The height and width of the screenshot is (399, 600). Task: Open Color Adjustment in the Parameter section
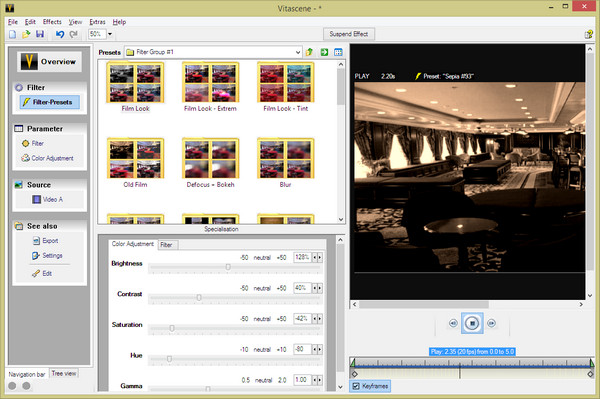[x=47, y=158]
